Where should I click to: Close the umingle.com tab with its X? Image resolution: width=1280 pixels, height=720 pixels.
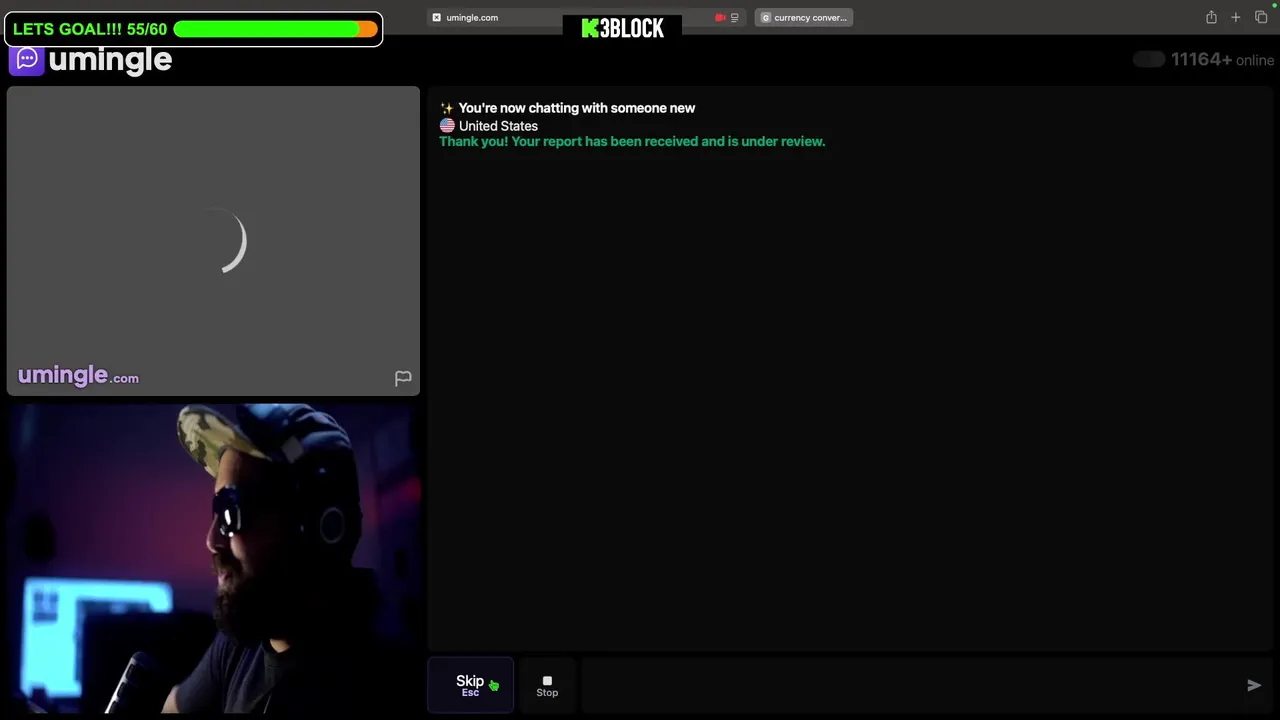(x=436, y=17)
